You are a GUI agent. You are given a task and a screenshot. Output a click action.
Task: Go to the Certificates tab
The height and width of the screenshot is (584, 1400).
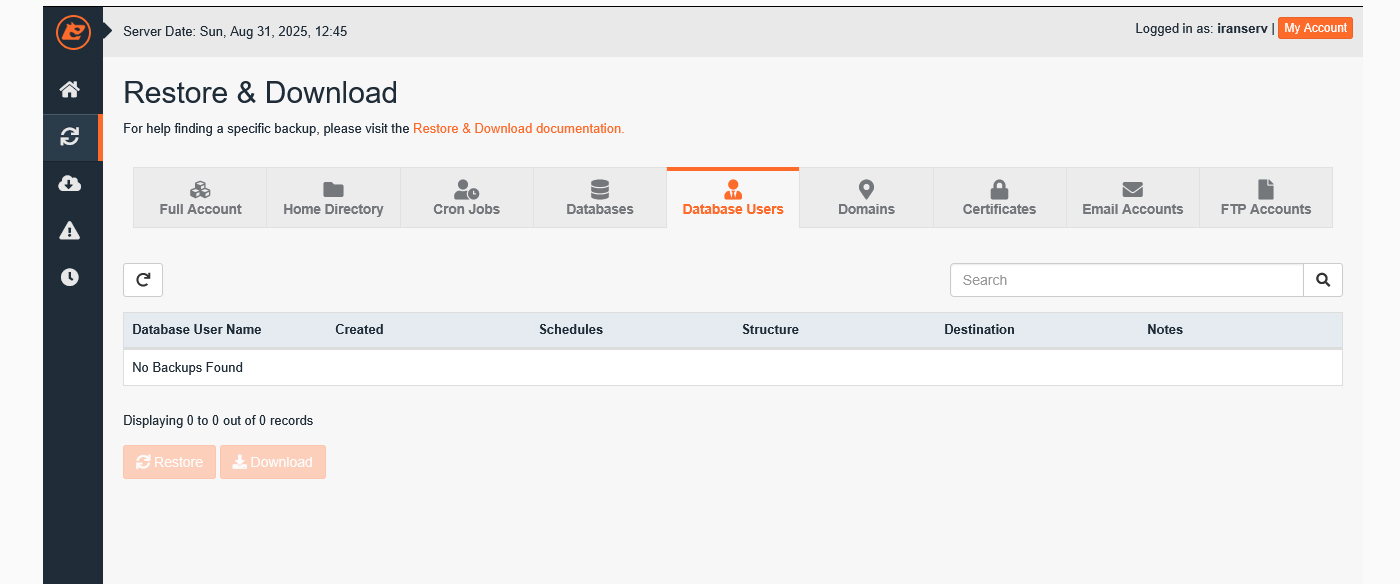[999, 198]
